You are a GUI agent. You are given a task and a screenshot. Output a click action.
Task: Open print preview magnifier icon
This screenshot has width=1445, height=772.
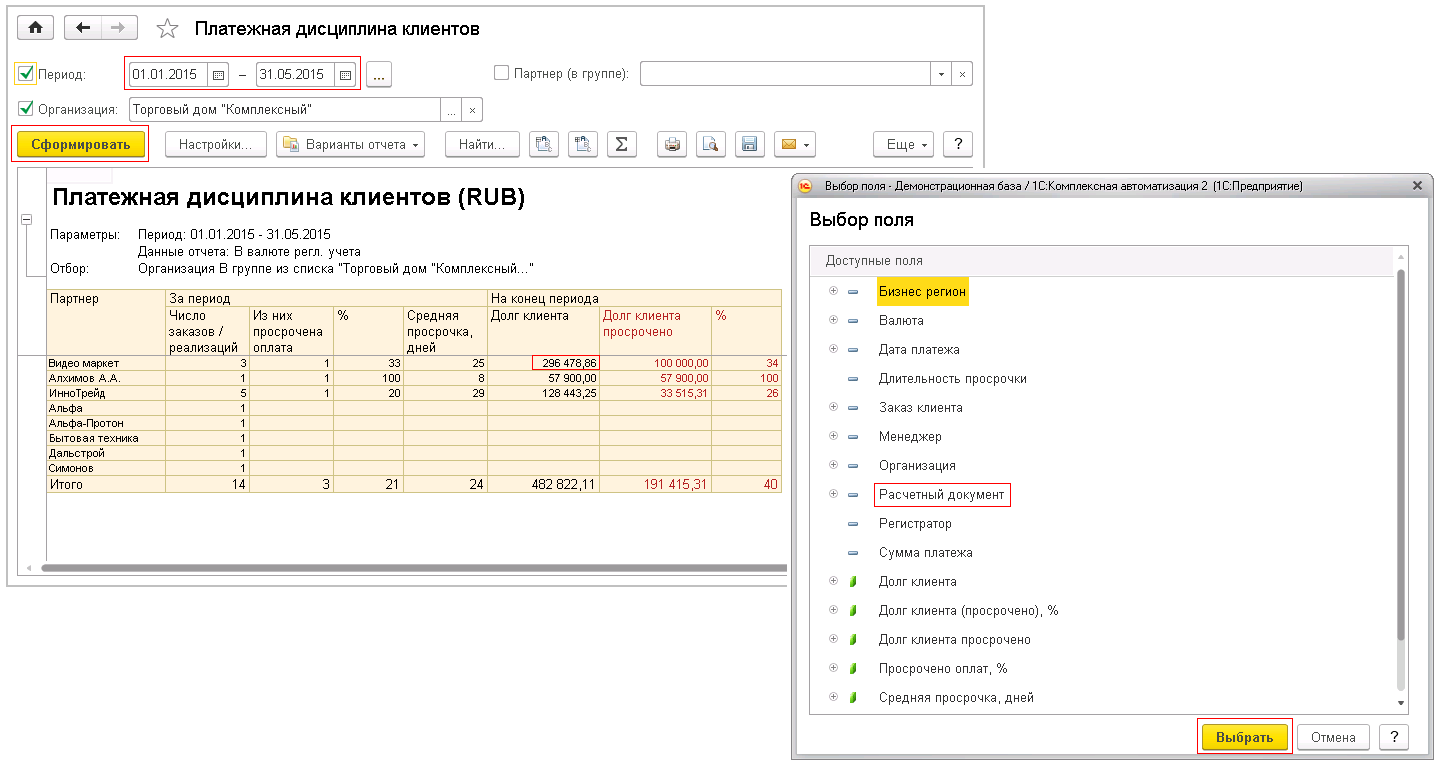click(x=710, y=144)
